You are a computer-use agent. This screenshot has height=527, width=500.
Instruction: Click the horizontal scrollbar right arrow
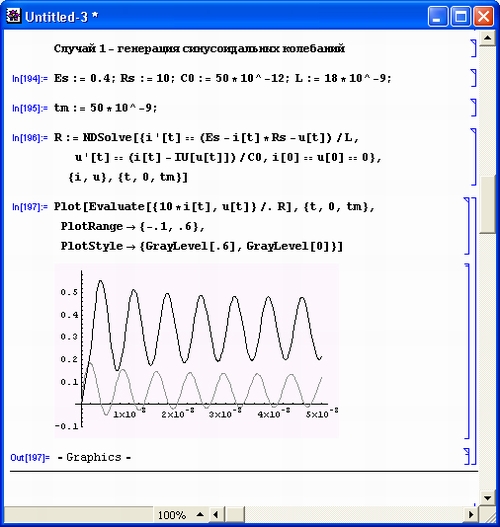471,515
